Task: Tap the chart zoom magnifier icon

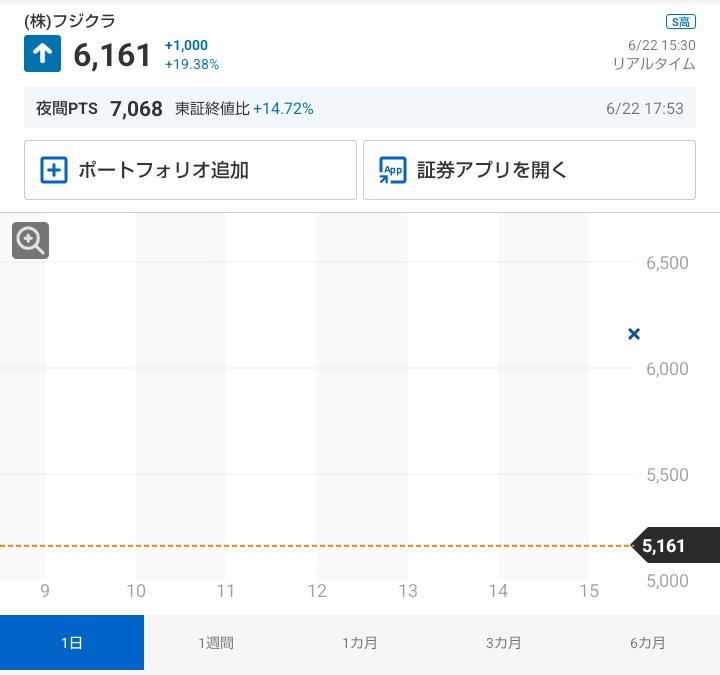Action: pyautogui.click(x=30, y=240)
